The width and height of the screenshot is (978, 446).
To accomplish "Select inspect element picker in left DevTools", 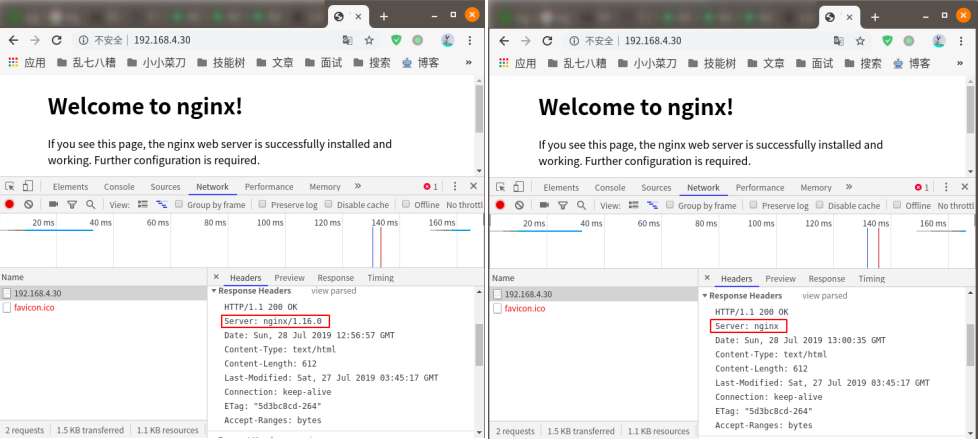I will (x=10, y=187).
